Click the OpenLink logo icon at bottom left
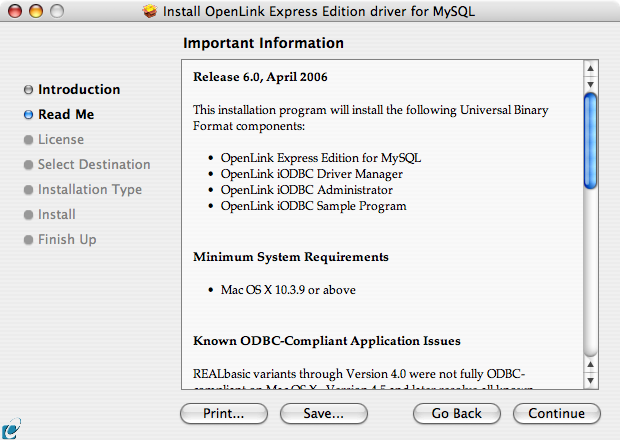 coord(10,429)
